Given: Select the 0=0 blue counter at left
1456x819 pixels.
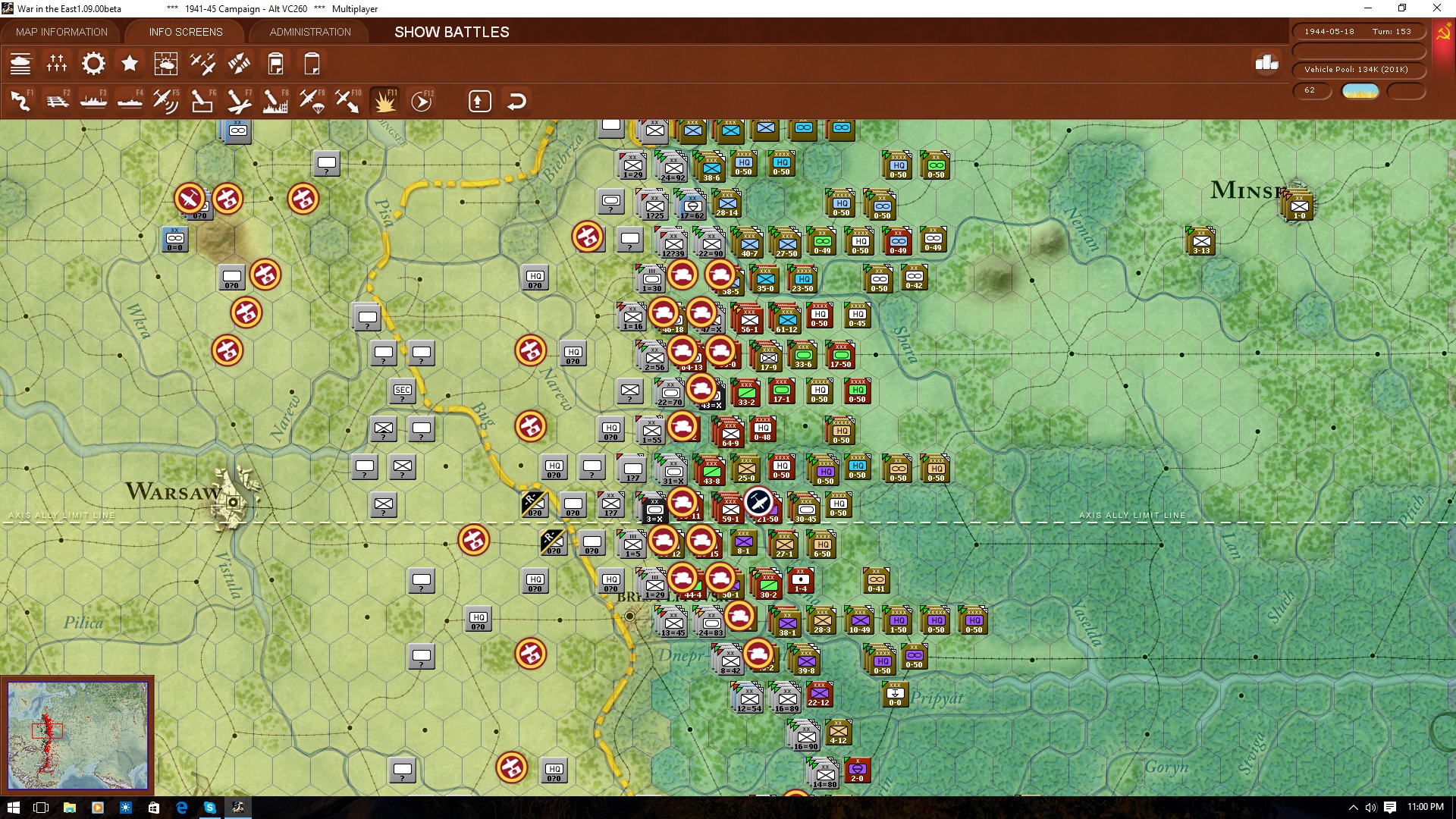Looking at the screenshot, I should (x=175, y=240).
